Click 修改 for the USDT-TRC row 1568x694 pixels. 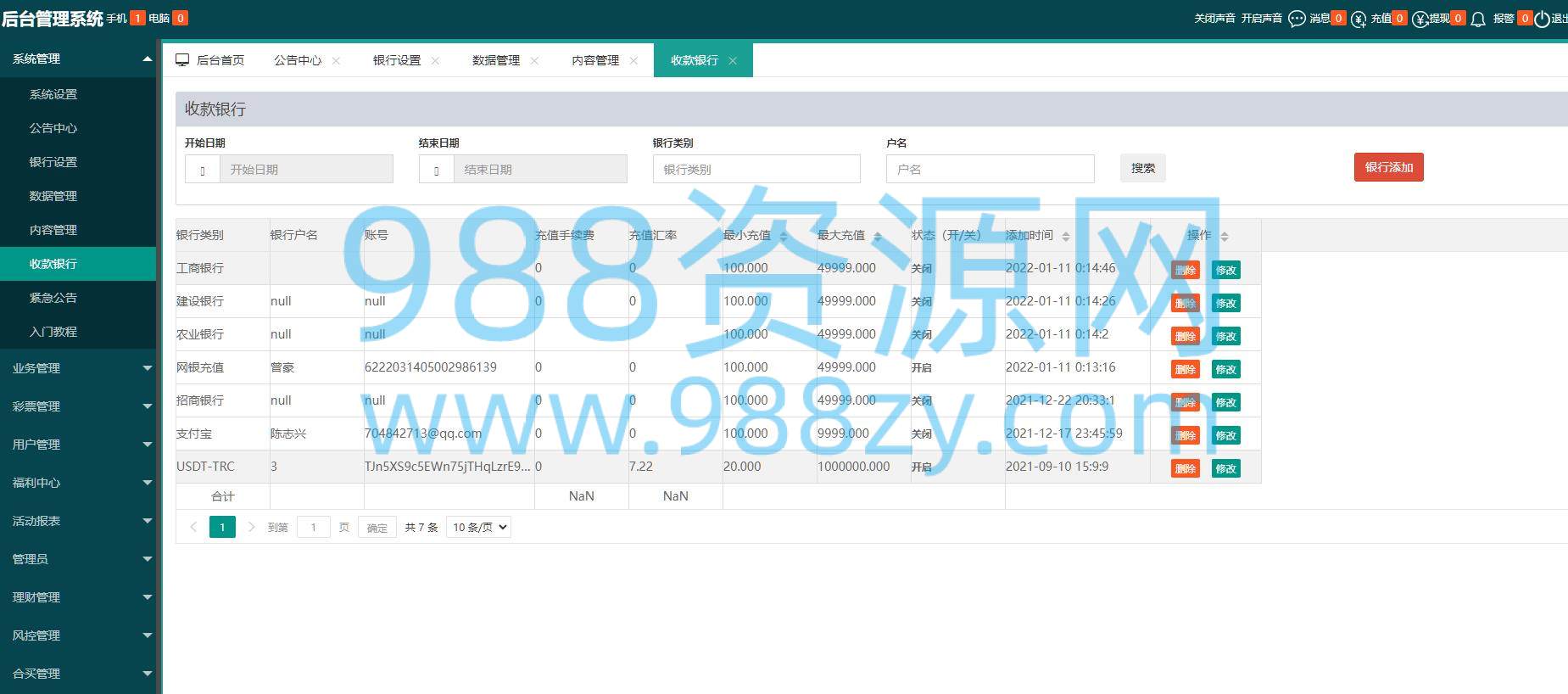tap(1225, 468)
